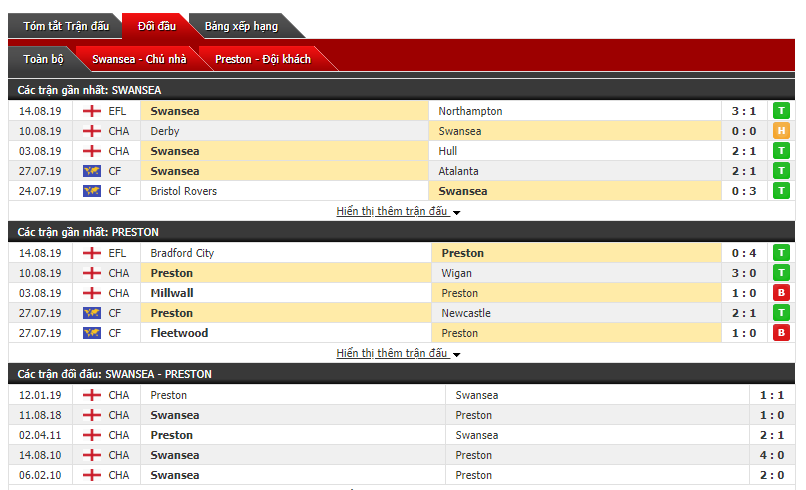Click England flag on 11.08.18 head-to-head row
The image size is (806, 490).
point(91,414)
